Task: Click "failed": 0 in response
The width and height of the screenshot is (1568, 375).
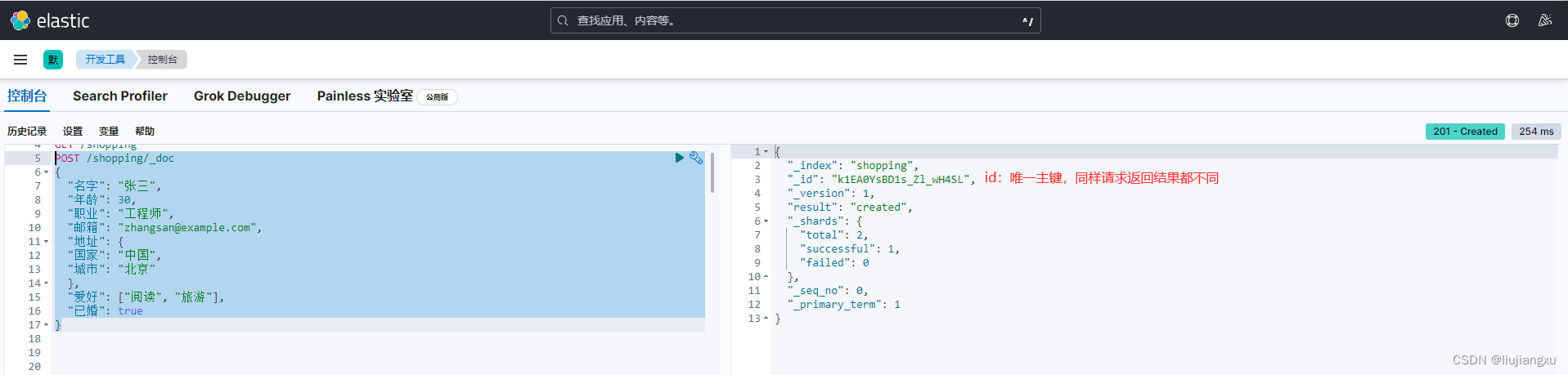Action: click(x=834, y=263)
